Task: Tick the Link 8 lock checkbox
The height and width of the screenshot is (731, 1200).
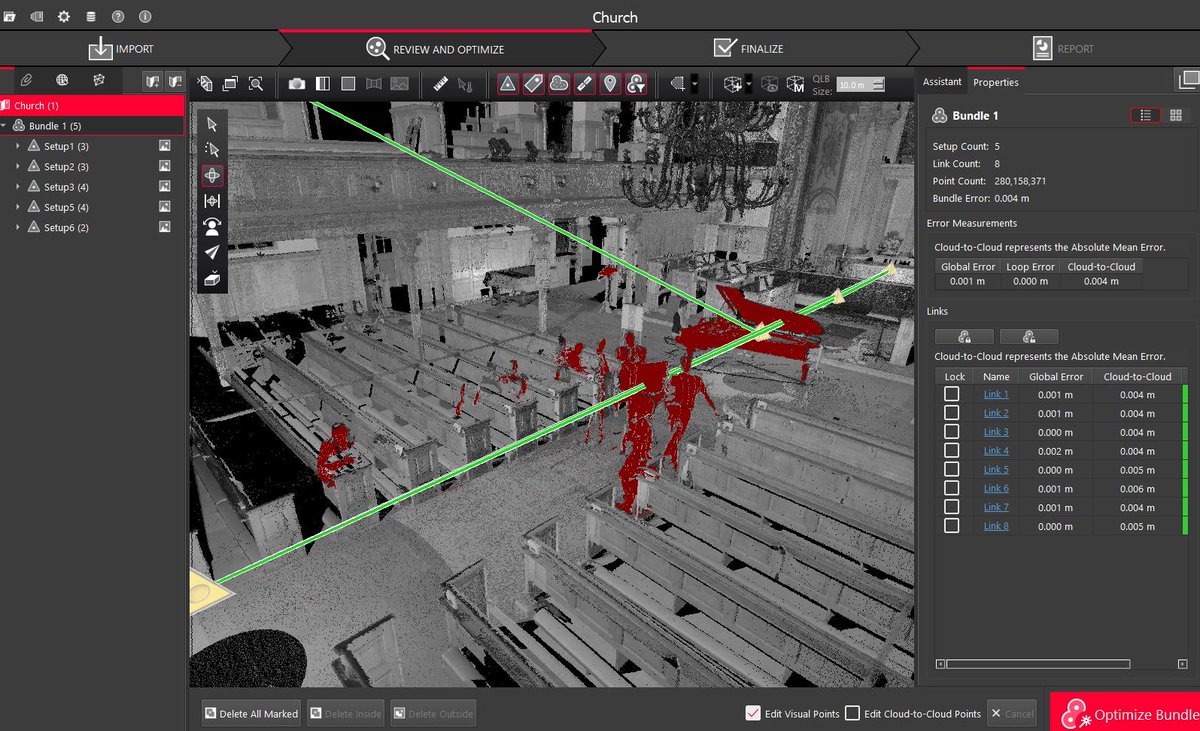Action: pos(952,526)
